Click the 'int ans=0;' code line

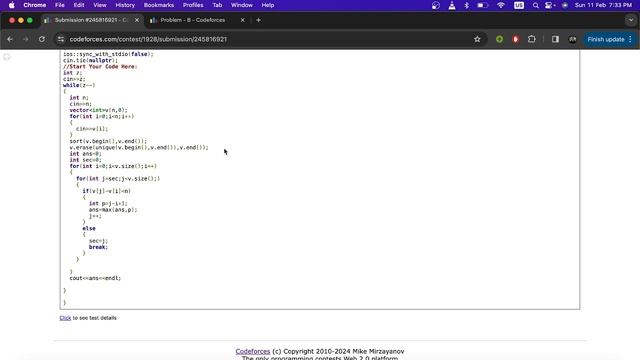pos(85,154)
